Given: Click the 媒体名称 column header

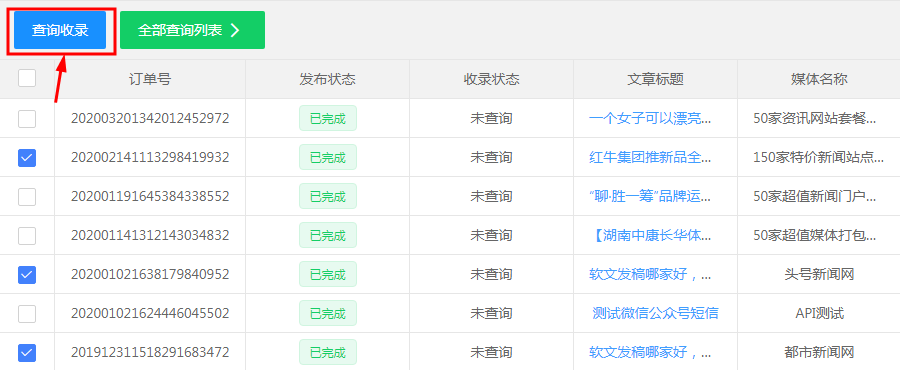Looking at the screenshot, I should (x=819, y=79).
